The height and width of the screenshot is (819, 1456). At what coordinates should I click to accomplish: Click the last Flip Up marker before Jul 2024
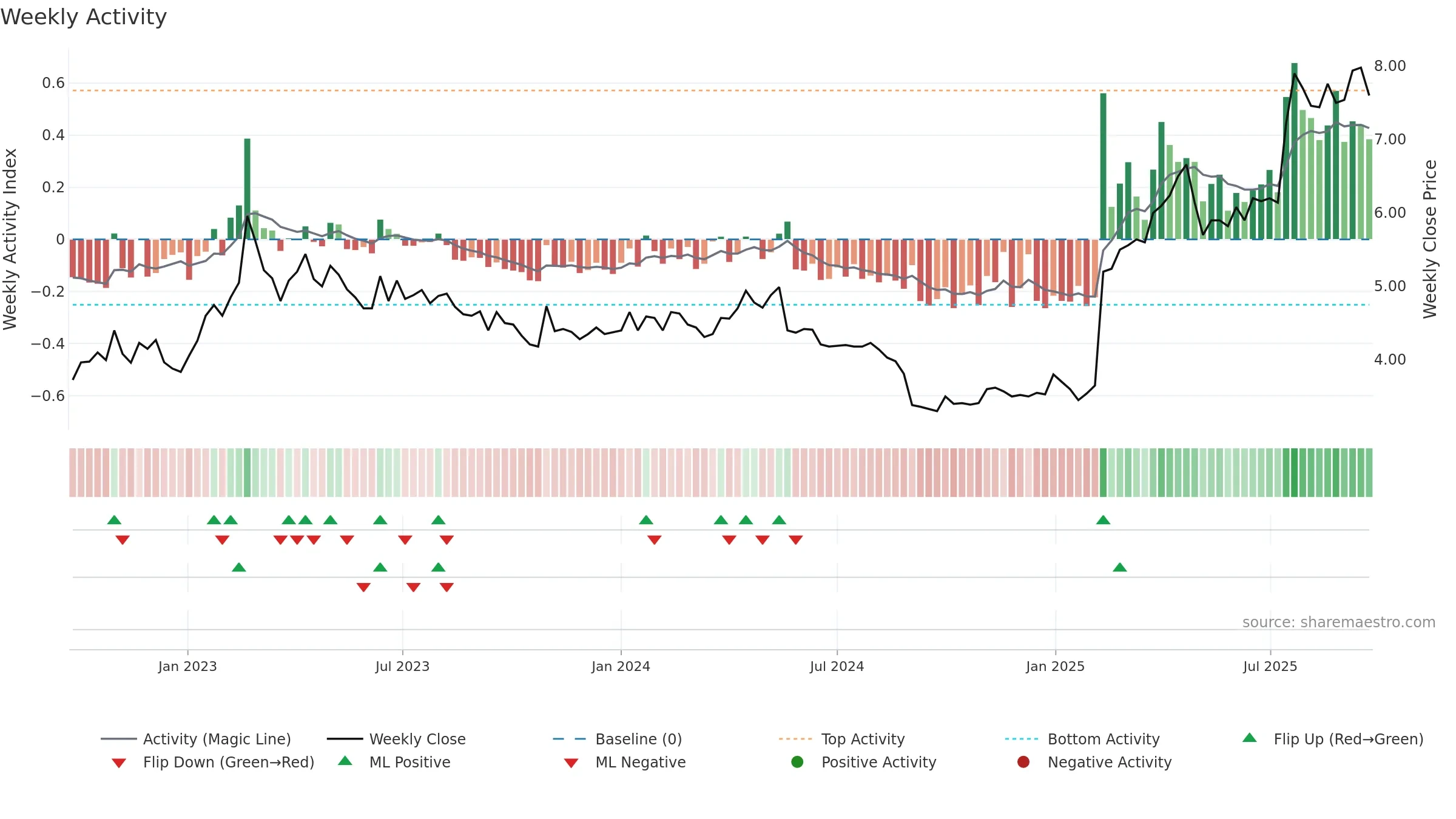(x=779, y=520)
